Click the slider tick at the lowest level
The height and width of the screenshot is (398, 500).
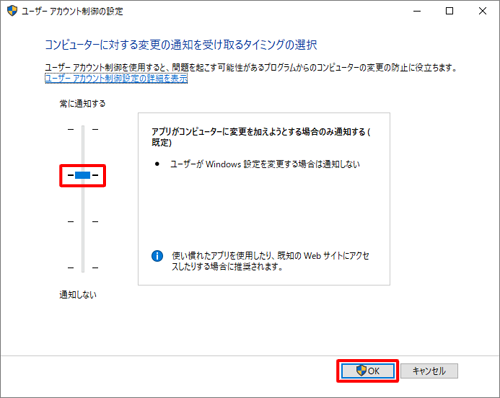pos(83,268)
